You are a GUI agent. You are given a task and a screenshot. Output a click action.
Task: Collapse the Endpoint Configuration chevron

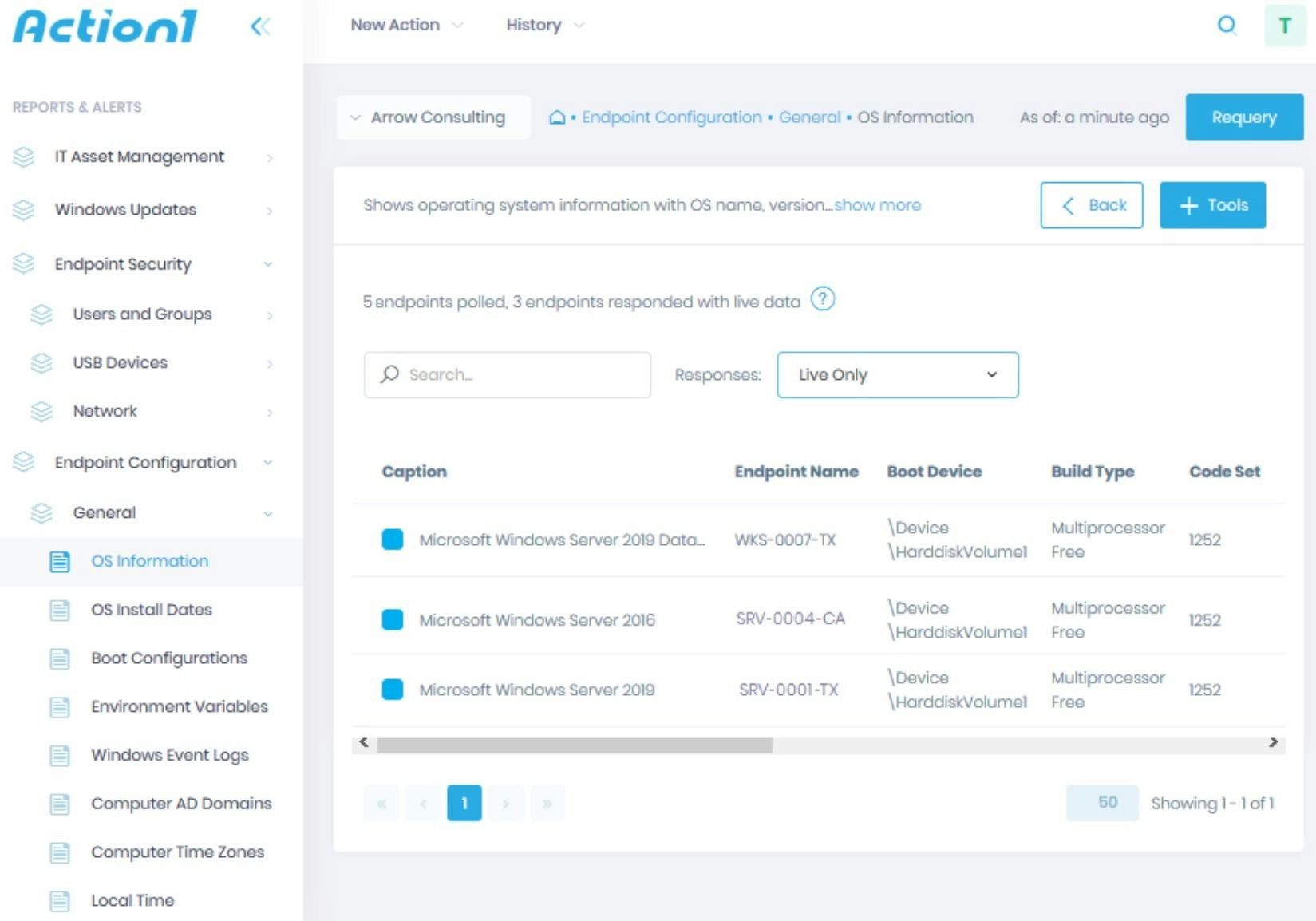268,463
